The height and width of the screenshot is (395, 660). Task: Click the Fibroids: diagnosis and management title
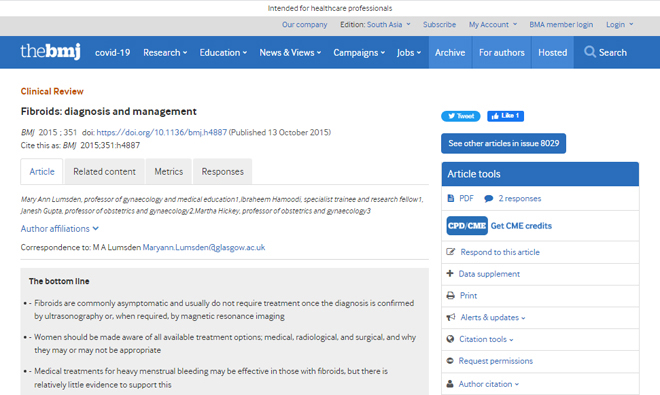[x=109, y=111]
